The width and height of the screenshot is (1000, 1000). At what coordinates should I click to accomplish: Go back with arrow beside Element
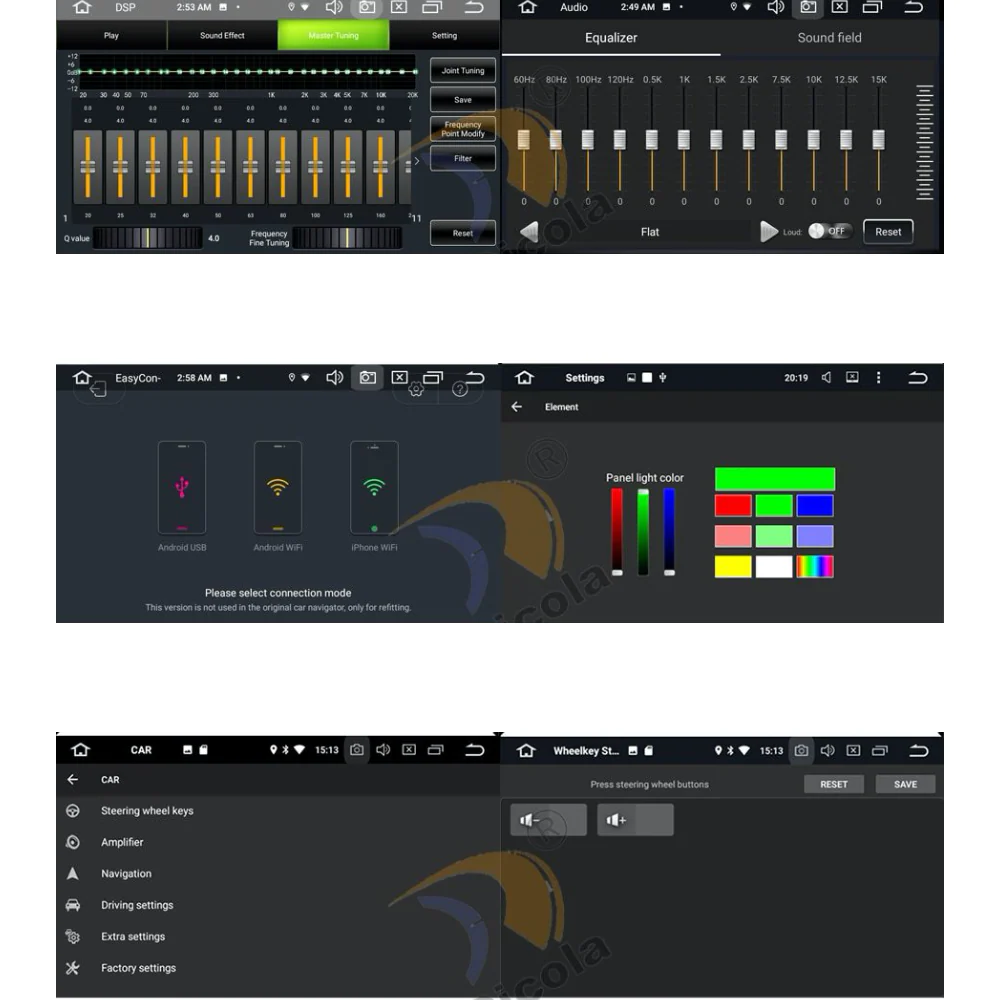[x=517, y=407]
